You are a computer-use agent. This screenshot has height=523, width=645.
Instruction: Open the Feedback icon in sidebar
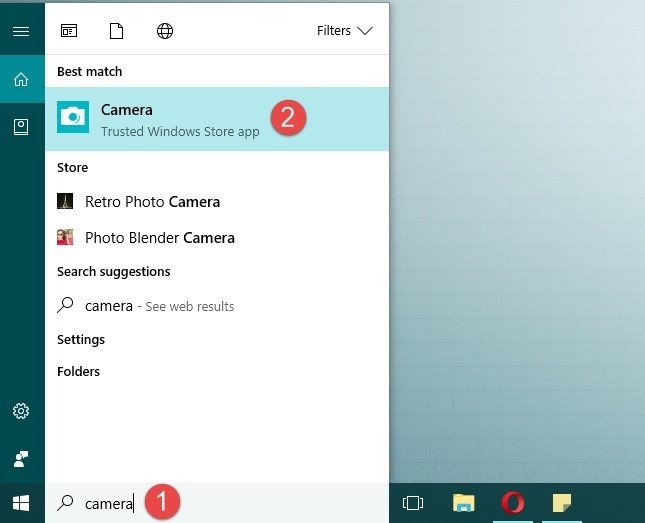pyautogui.click(x=21, y=459)
